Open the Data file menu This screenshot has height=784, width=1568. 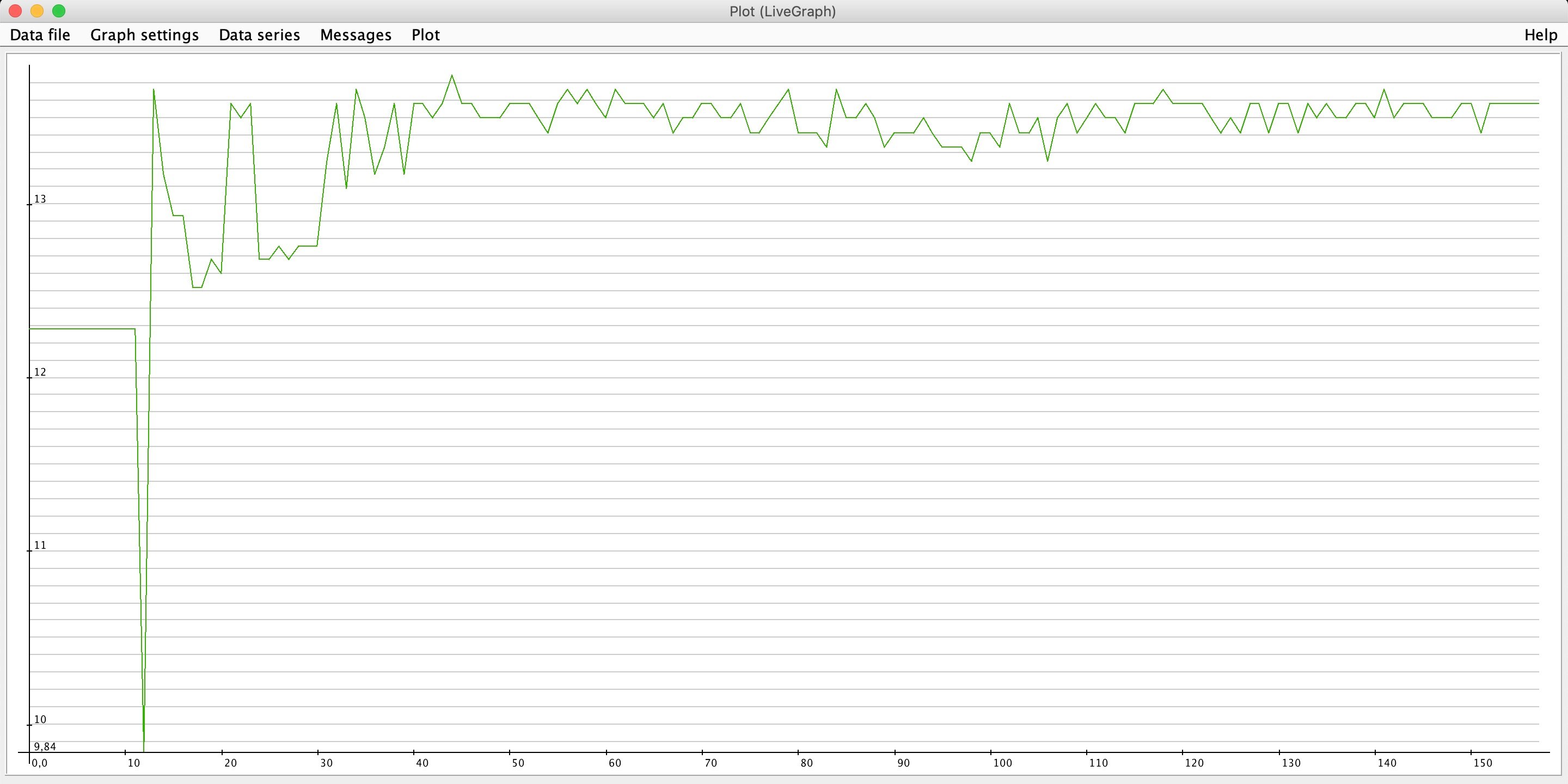tap(40, 35)
